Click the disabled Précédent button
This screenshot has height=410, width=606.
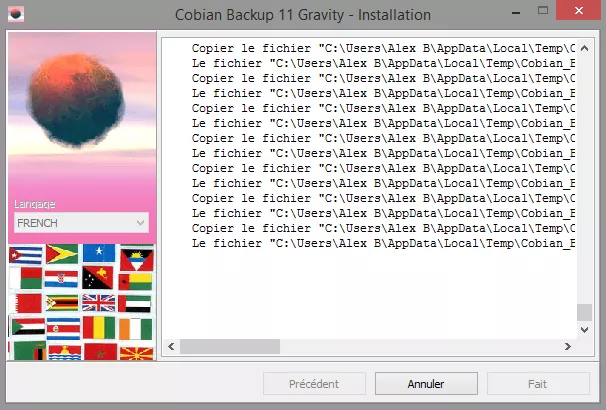pyautogui.click(x=314, y=383)
